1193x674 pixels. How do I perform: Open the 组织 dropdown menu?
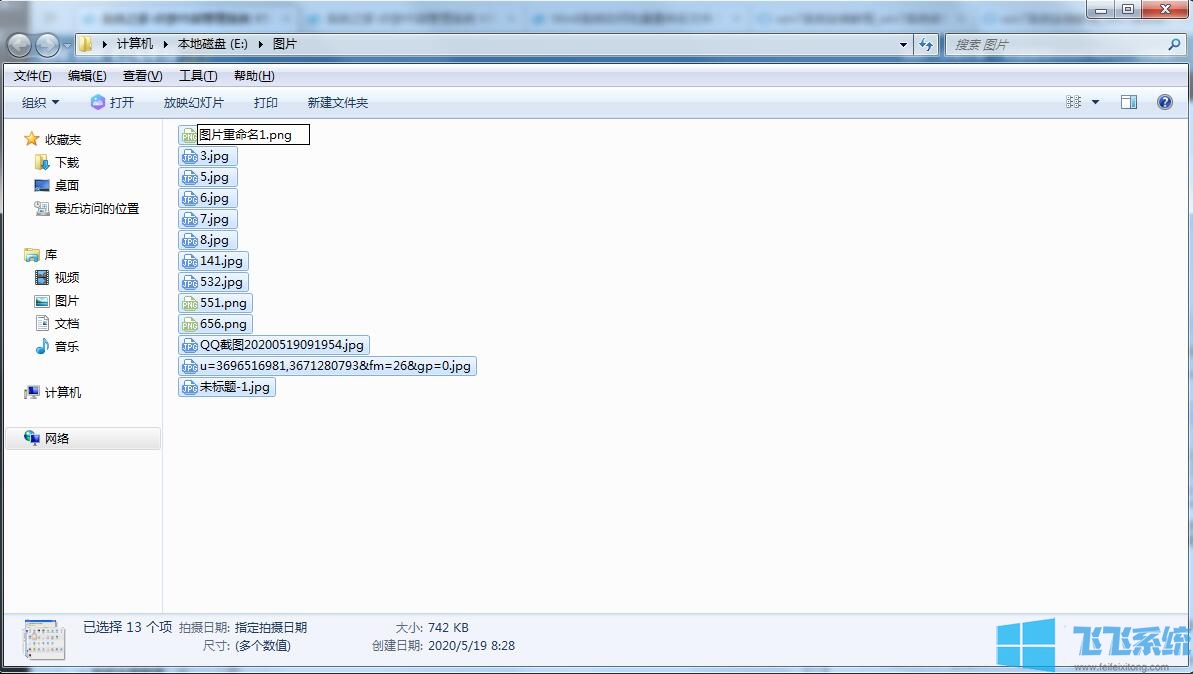click(x=39, y=102)
